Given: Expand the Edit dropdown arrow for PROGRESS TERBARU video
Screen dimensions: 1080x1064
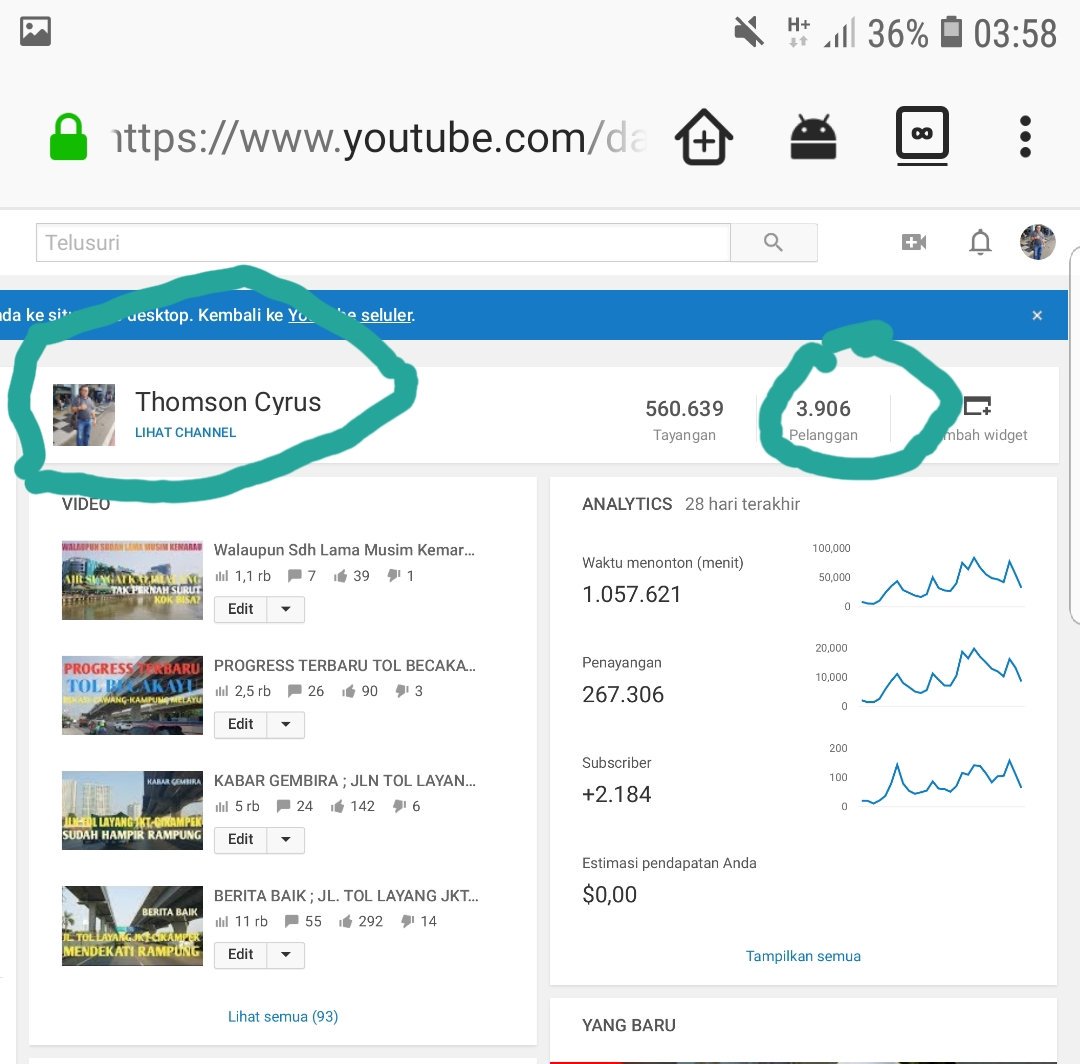Looking at the screenshot, I should tap(286, 724).
